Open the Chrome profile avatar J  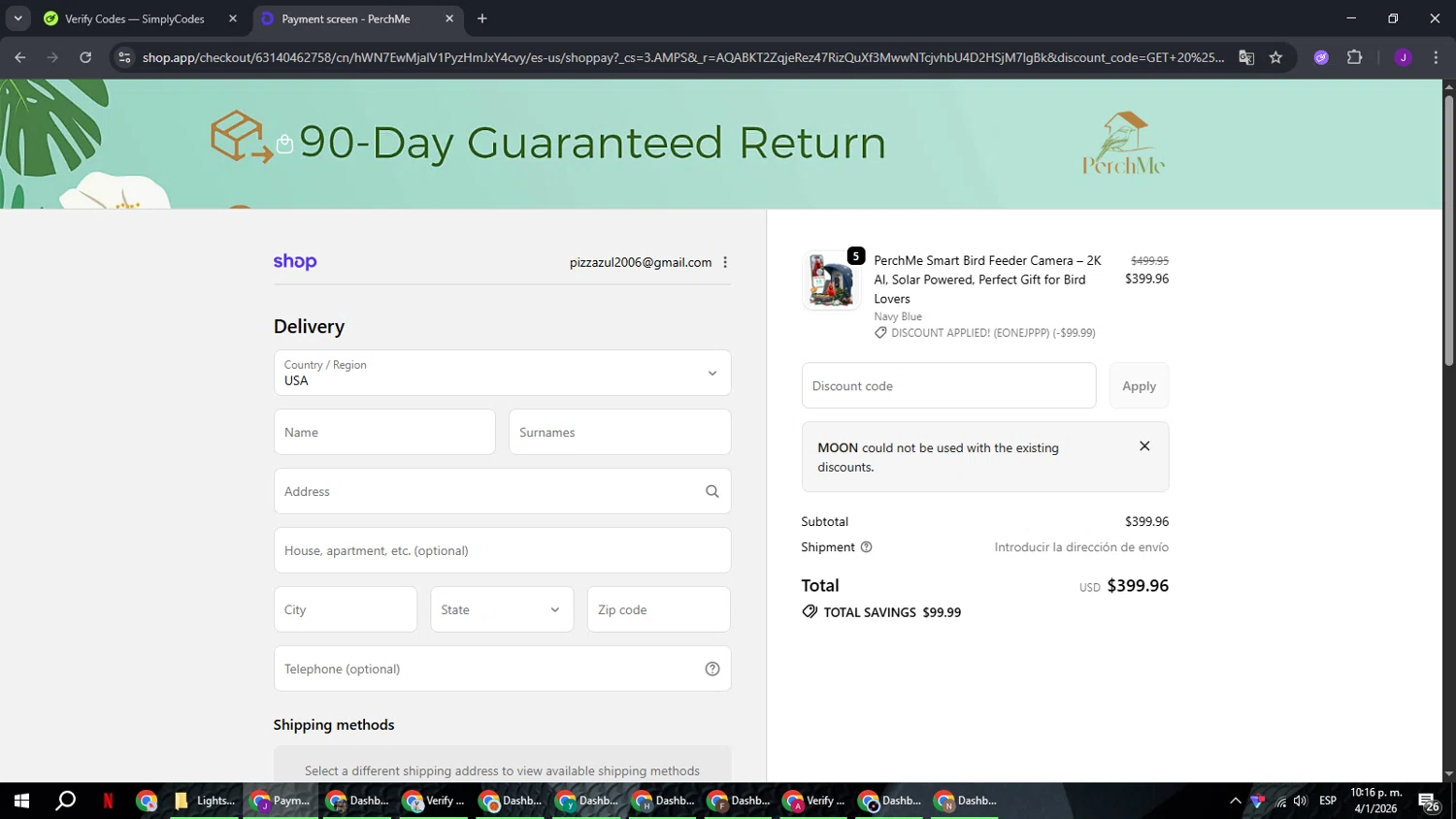click(1403, 57)
